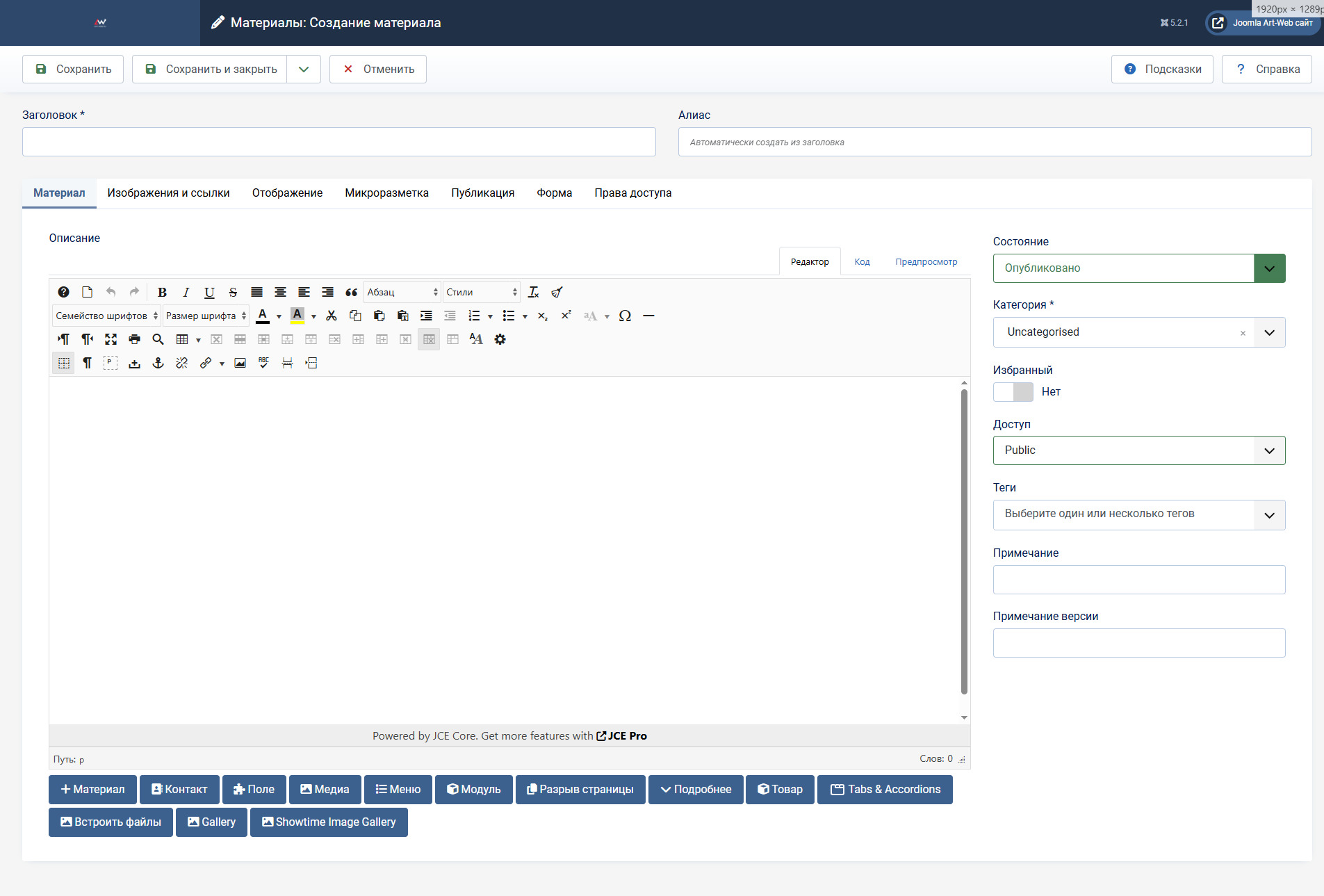Screen dimensions: 1324x896
Task: Insert special character with the Omega icon
Action: coord(625,316)
